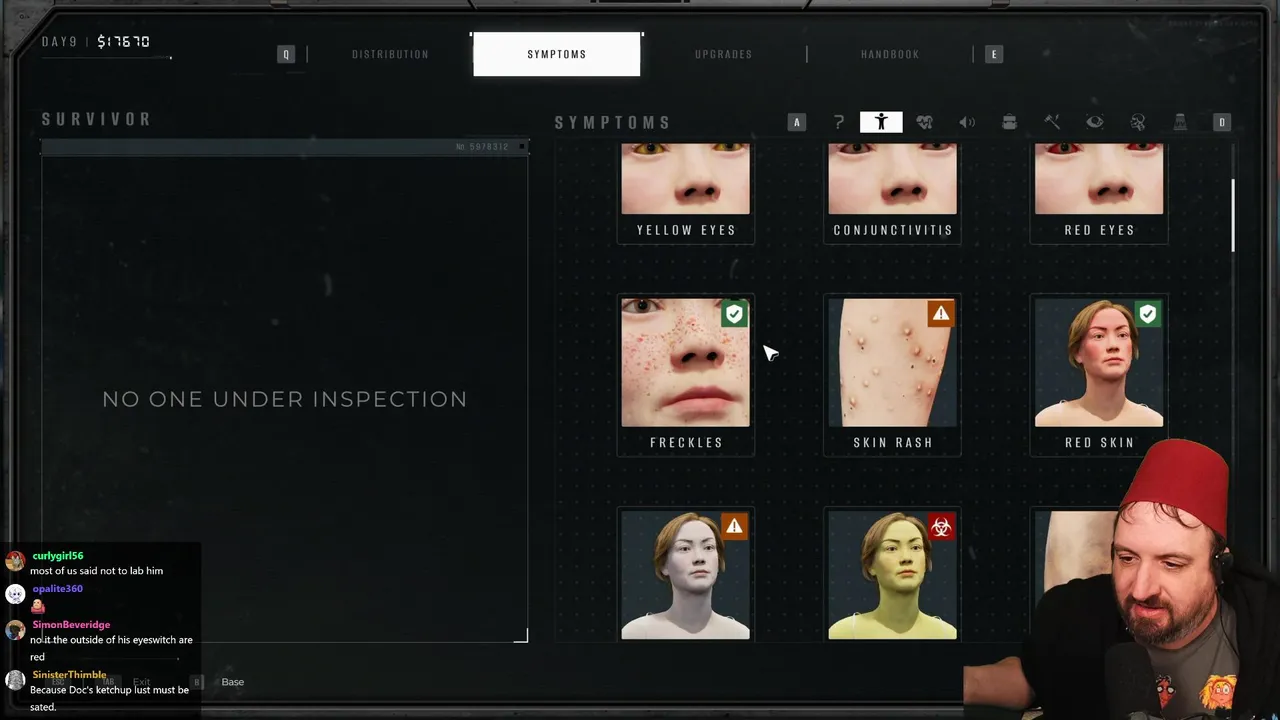The height and width of the screenshot is (720, 1280).
Task: Click the Conjunctivitis label text
Action: [x=893, y=230]
